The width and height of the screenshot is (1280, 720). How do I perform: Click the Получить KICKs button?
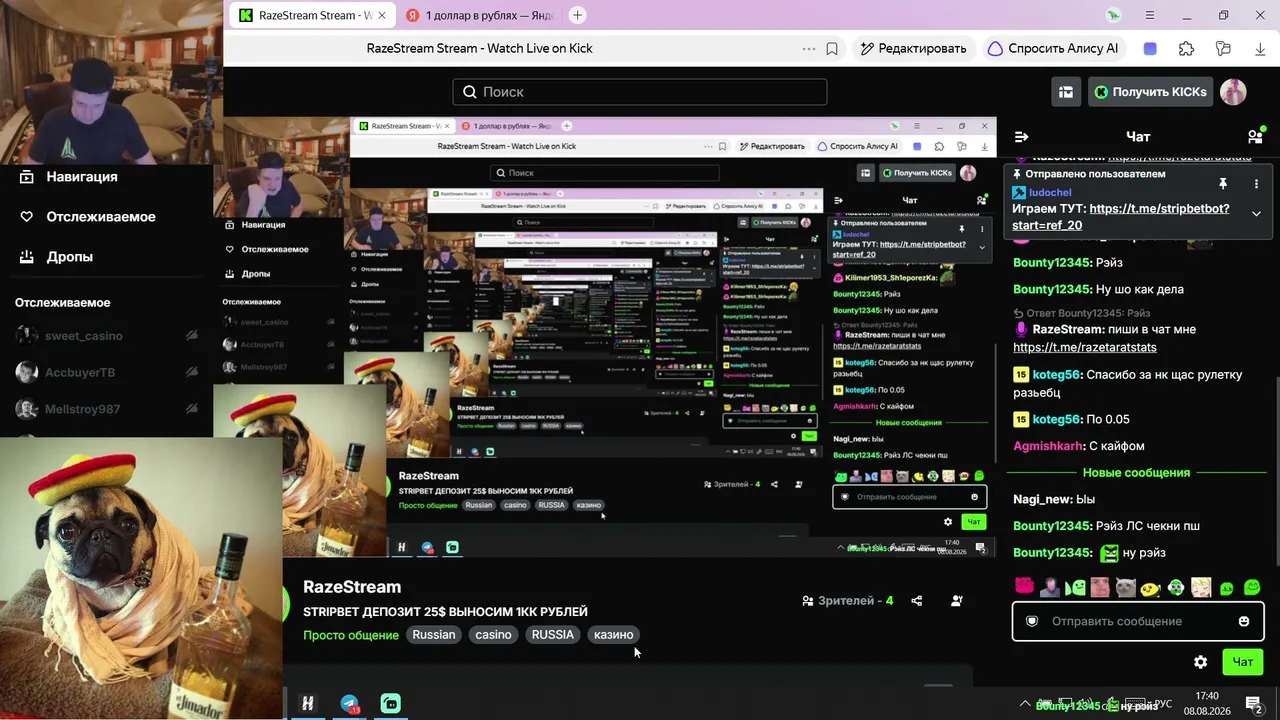coord(1150,92)
